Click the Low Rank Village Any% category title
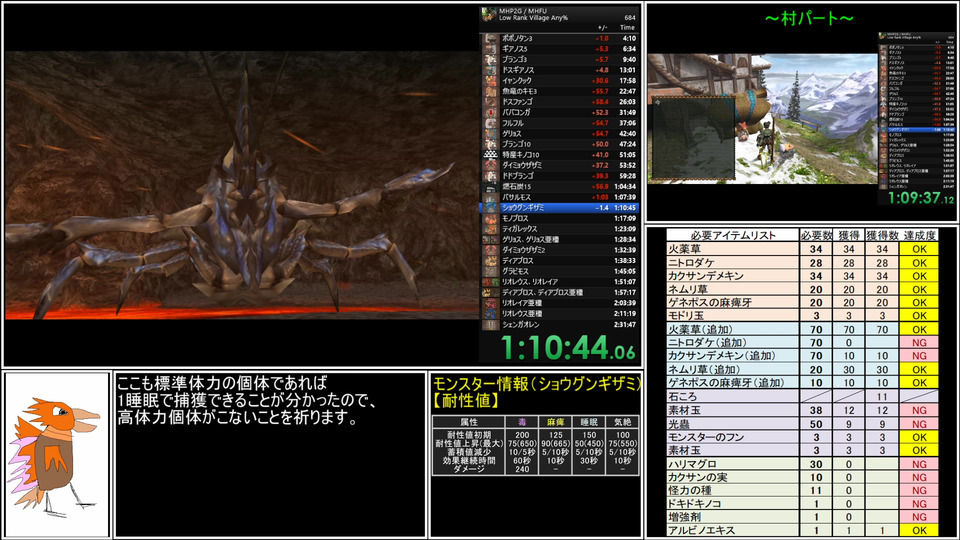This screenshot has height=540, width=960. tap(533, 18)
